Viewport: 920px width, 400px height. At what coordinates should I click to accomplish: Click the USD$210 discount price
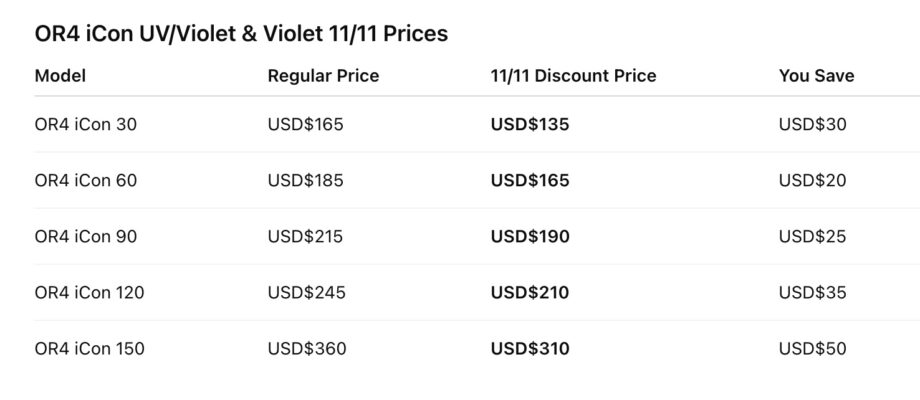[x=529, y=293]
